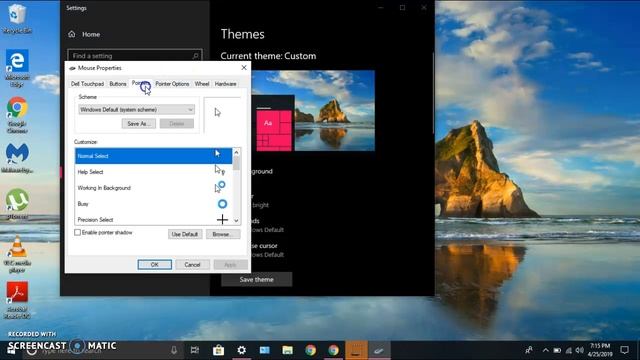Open the Recycle Bin desktop icon
Viewport: 640px width, 360px height.
point(17,18)
